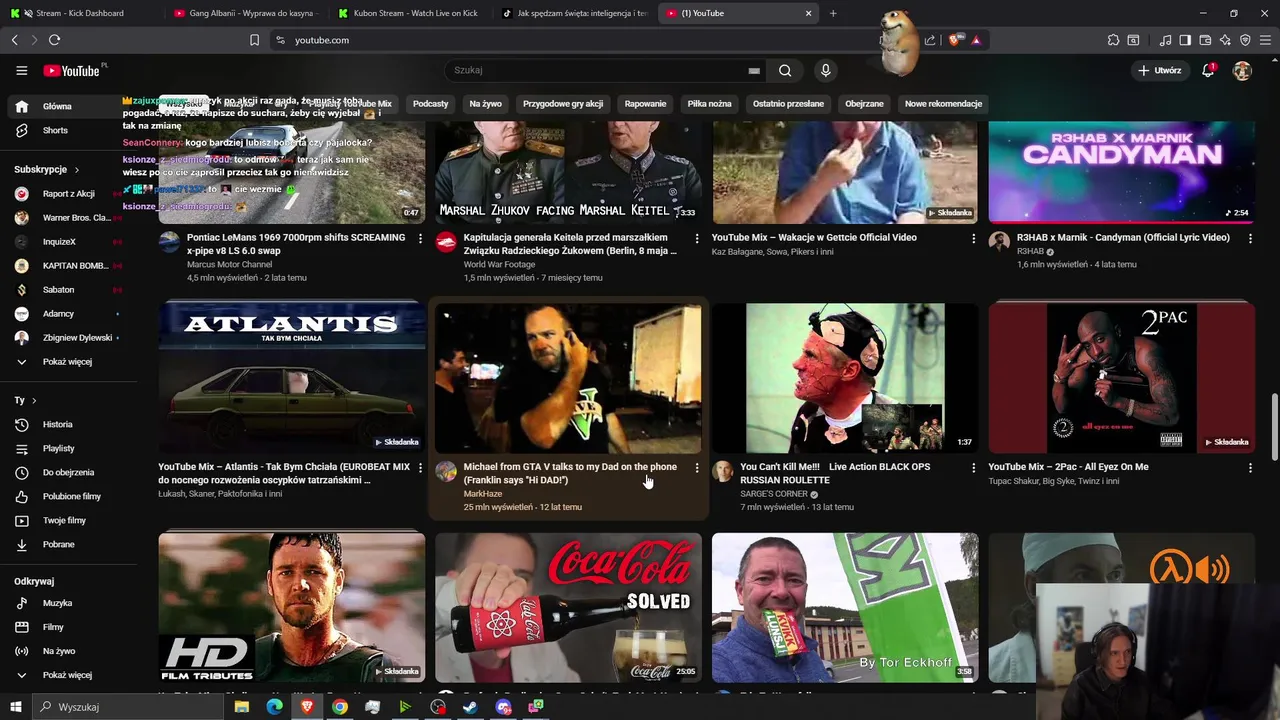Open the on-screen keyboard in the search box
The width and height of the screenshot is (1280, 720).
click(754, 71)
